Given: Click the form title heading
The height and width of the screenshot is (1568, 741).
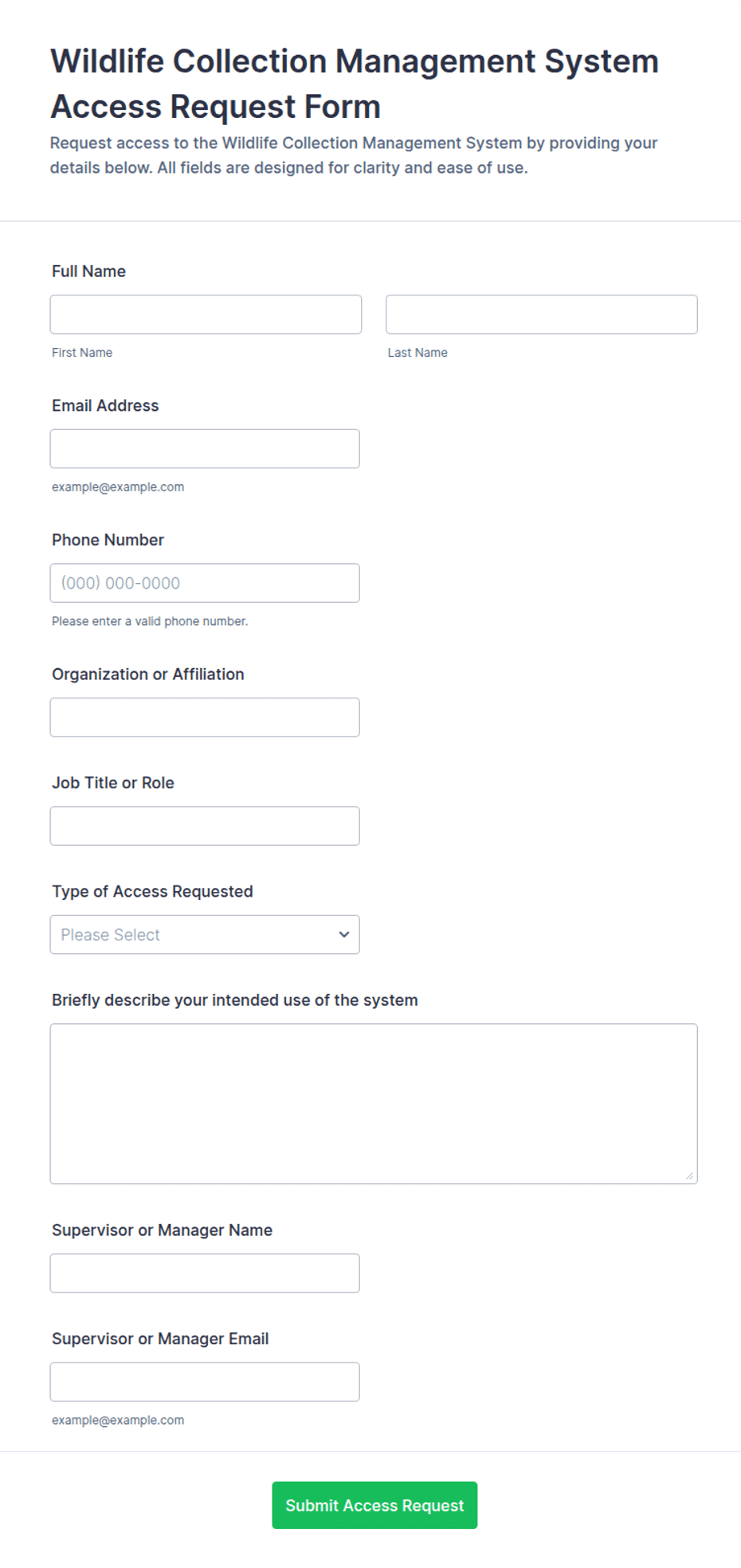Looking at the screenshot, I should point(355,84).
